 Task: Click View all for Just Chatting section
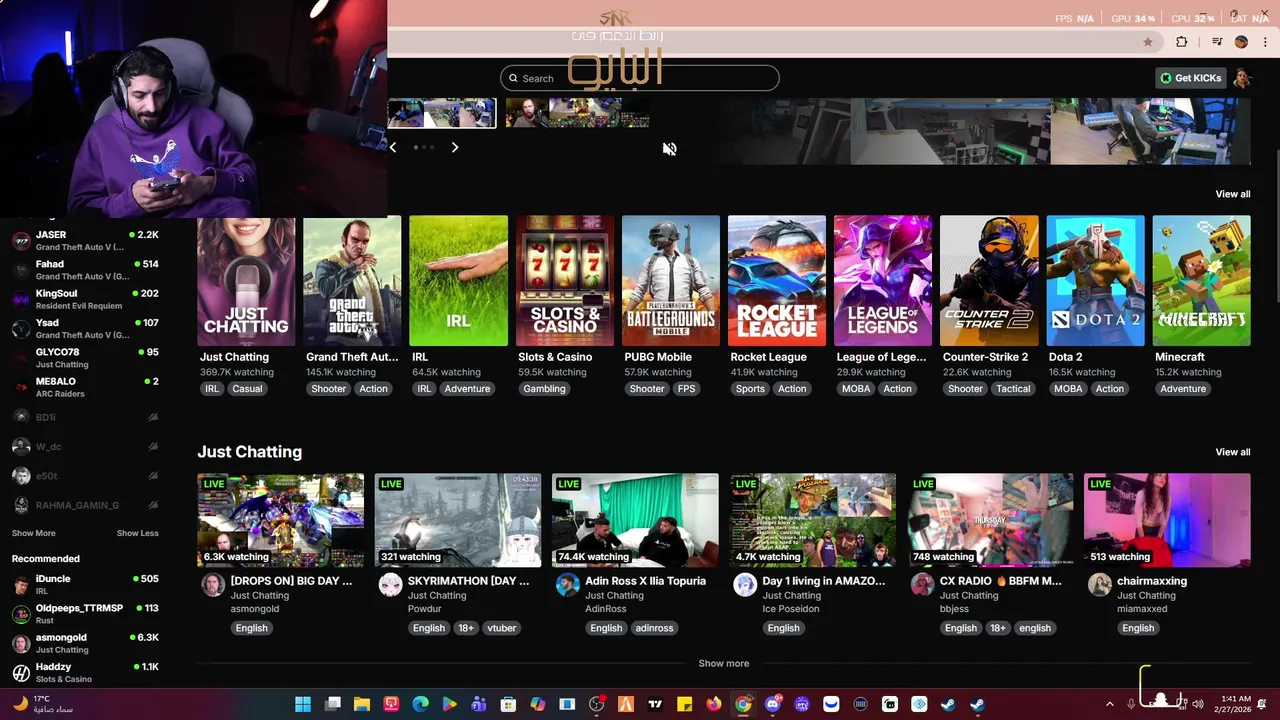pos(1232,452)
